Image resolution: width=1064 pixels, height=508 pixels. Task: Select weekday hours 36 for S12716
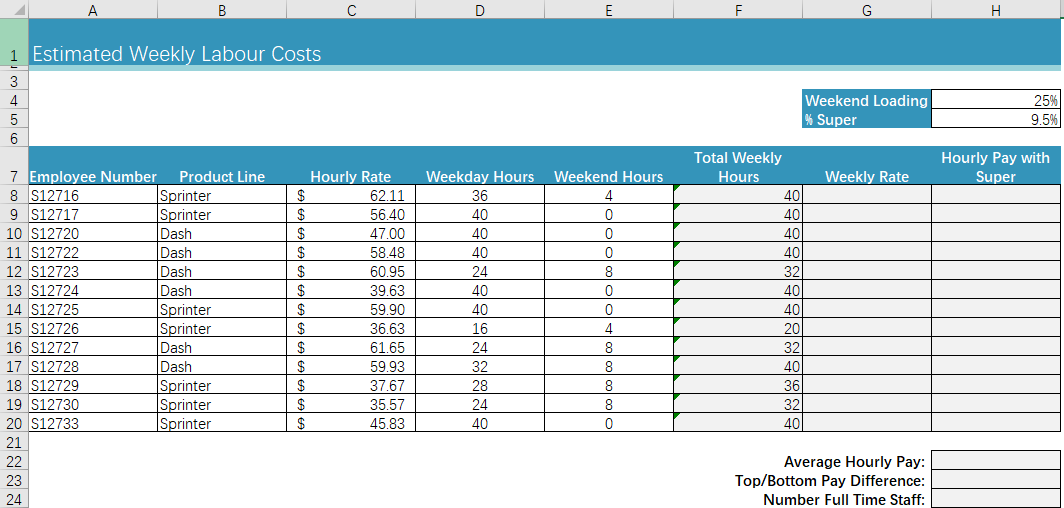pyautogui.click(x=480, y=195)
